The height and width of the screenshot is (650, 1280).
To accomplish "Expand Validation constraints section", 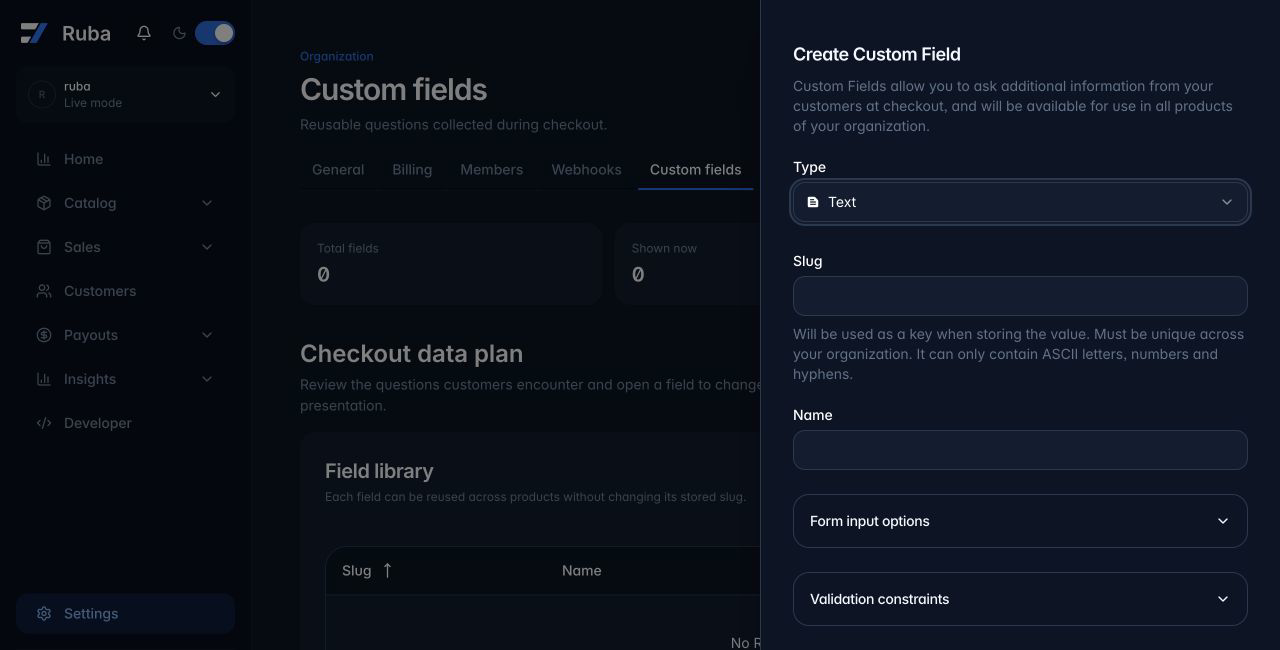I will pyautogui.click(x=1020, y=599).
